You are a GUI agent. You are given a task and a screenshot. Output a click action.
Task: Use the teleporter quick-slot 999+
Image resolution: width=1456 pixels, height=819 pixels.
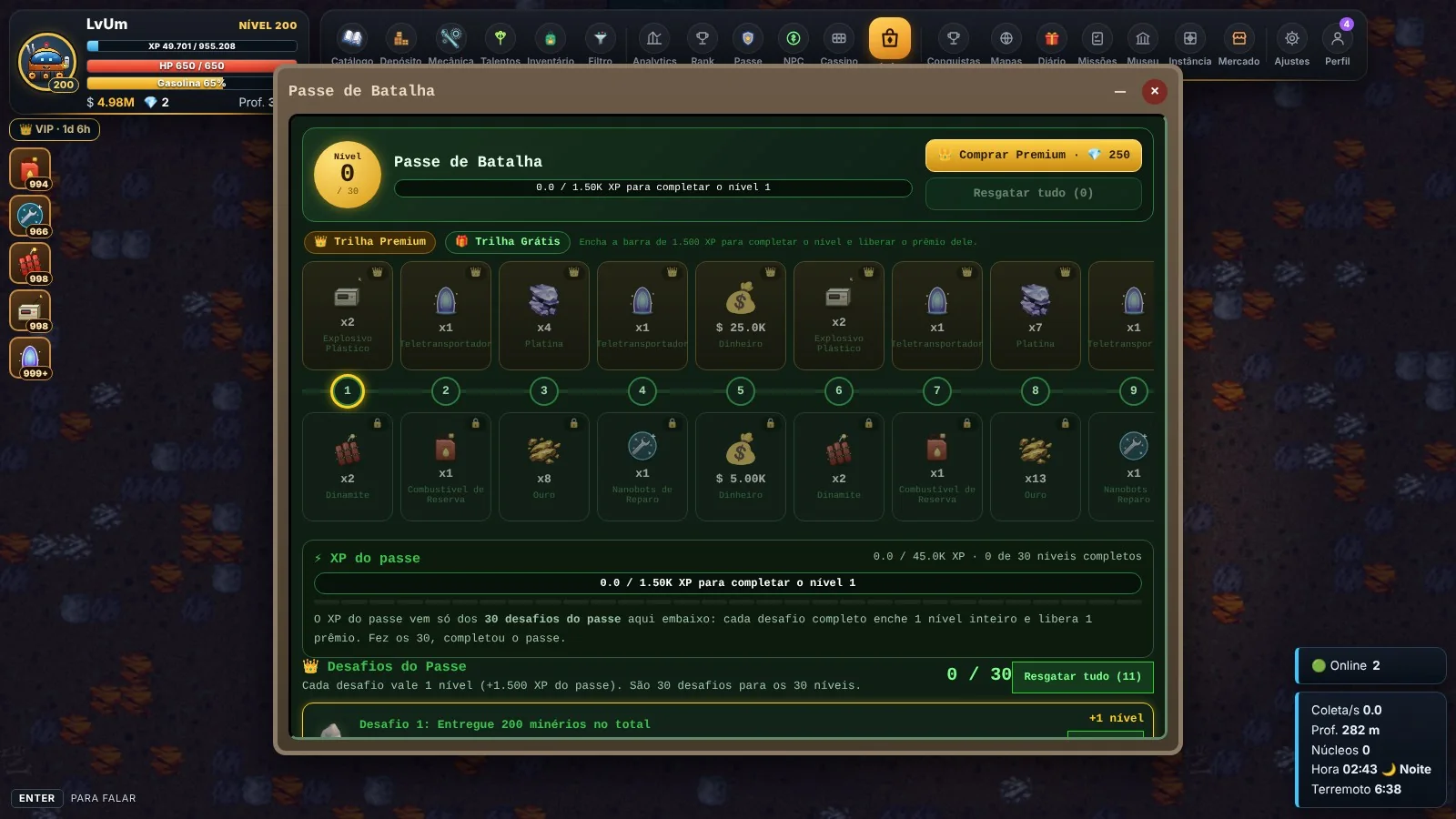click(x=30, y=359)
